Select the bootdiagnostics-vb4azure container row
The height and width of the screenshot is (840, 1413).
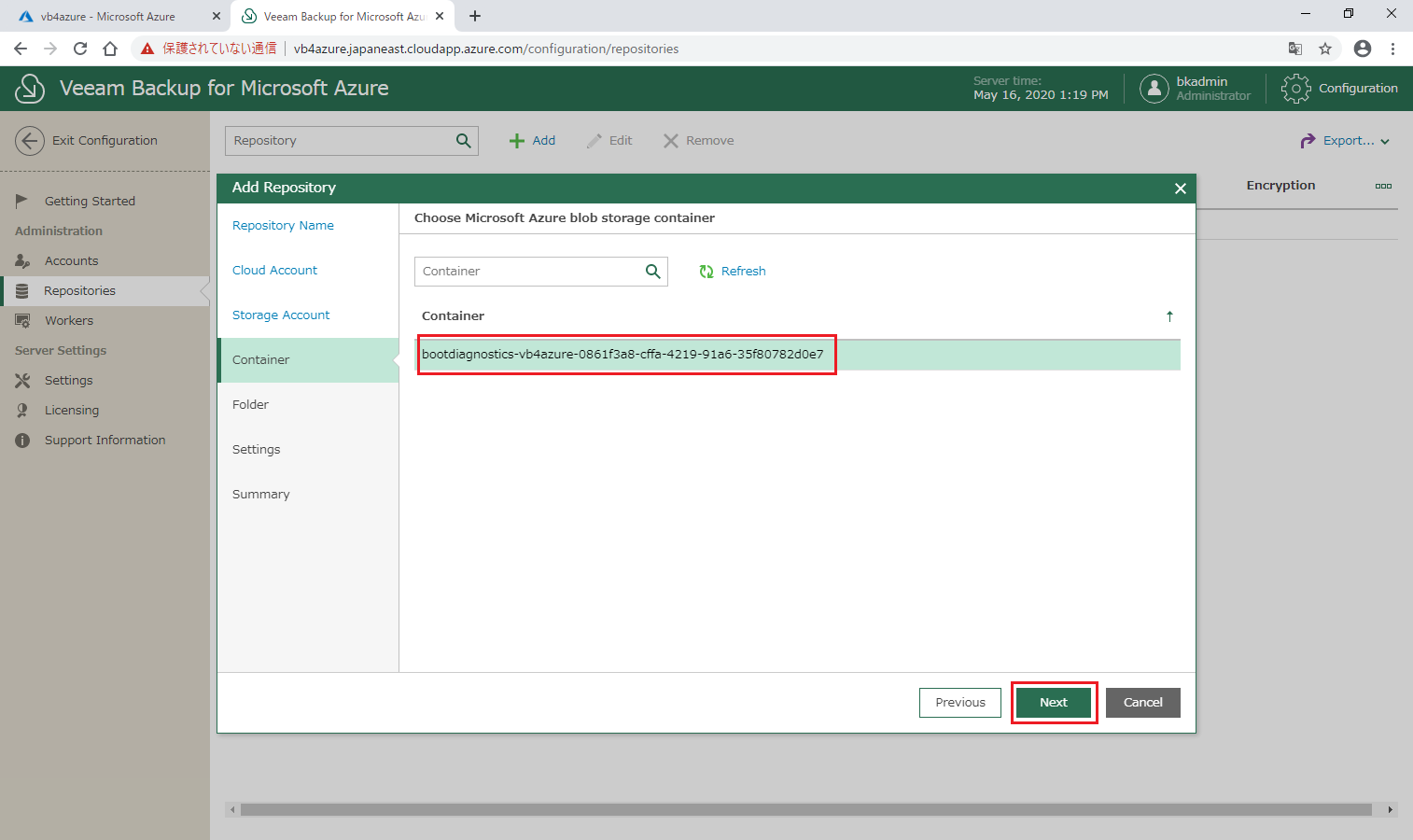click(797, 355)
